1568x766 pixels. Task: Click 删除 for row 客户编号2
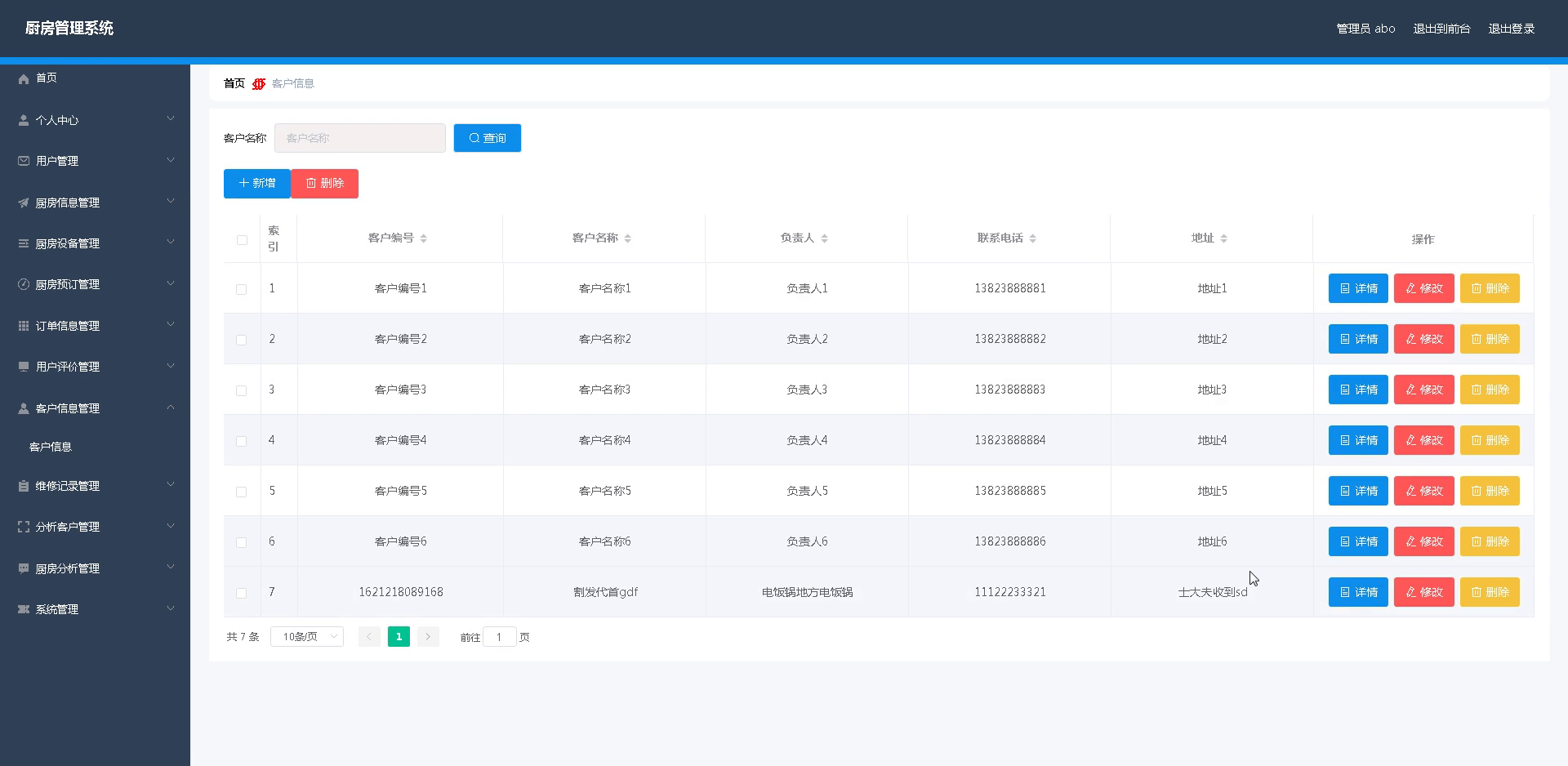[1490, 339]
